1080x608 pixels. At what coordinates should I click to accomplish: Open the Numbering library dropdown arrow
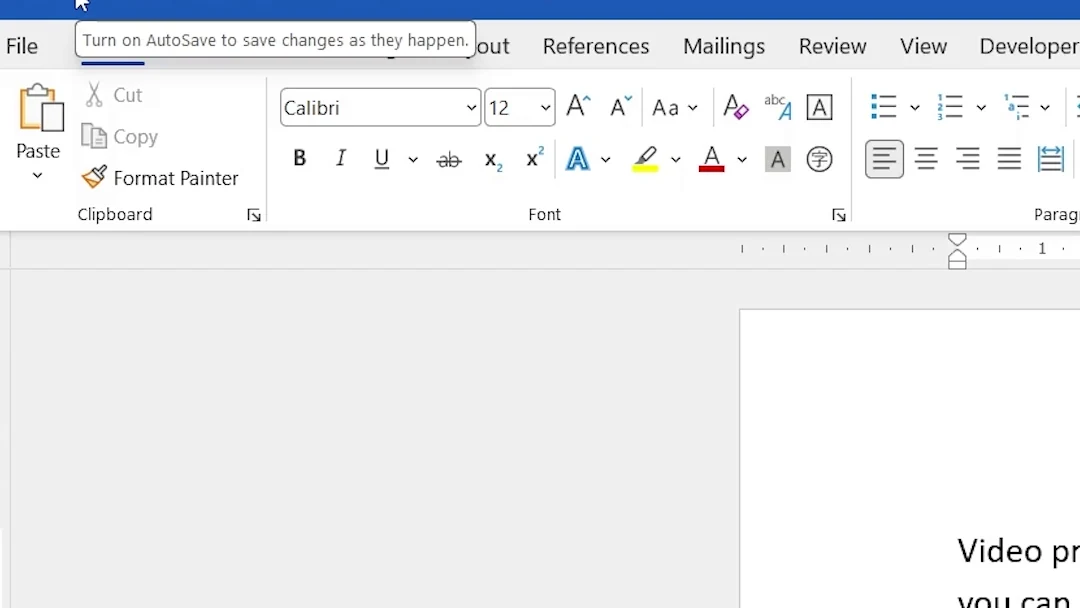coord(981,108)
